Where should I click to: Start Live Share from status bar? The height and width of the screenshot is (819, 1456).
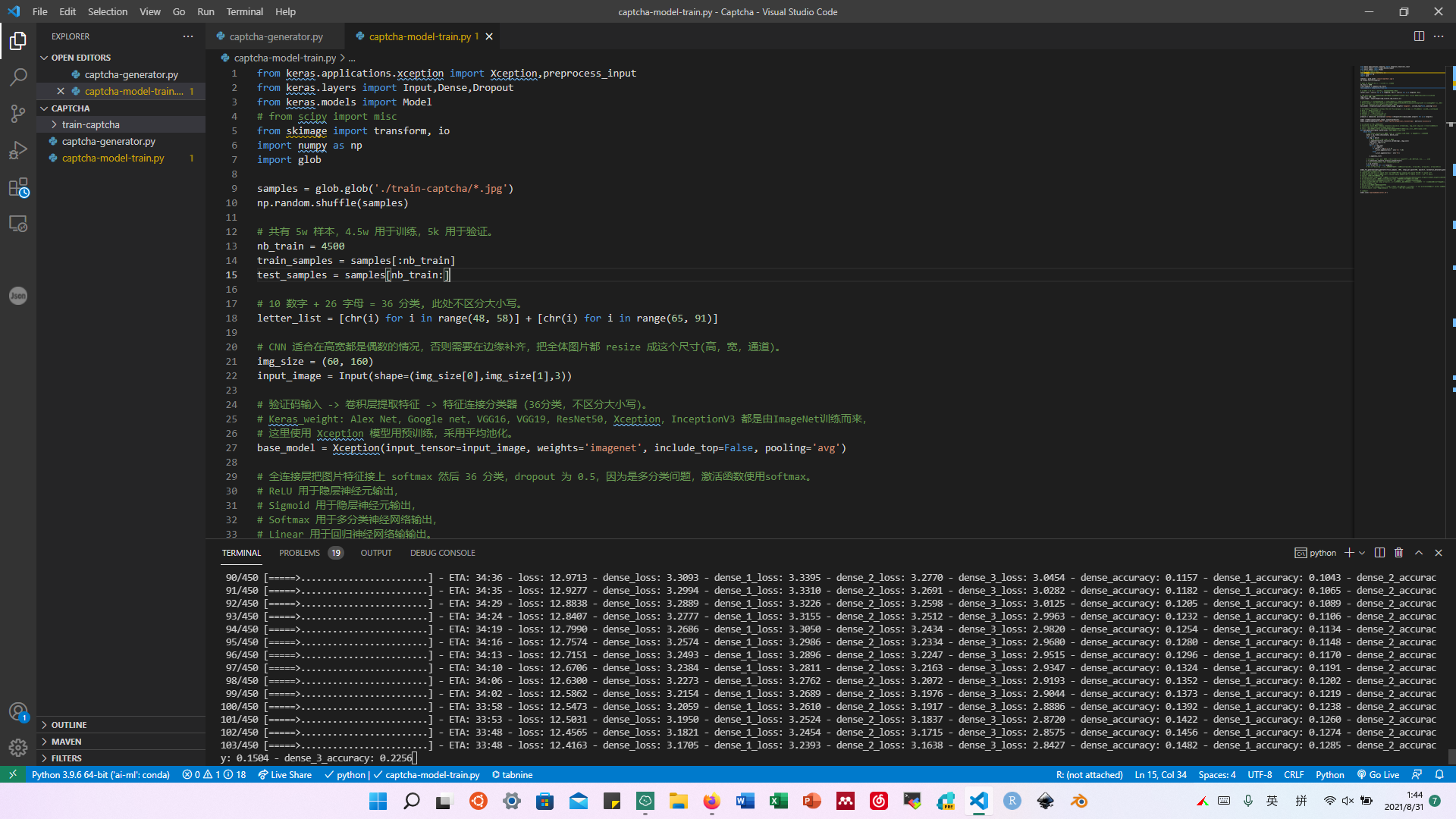point(284,775)
